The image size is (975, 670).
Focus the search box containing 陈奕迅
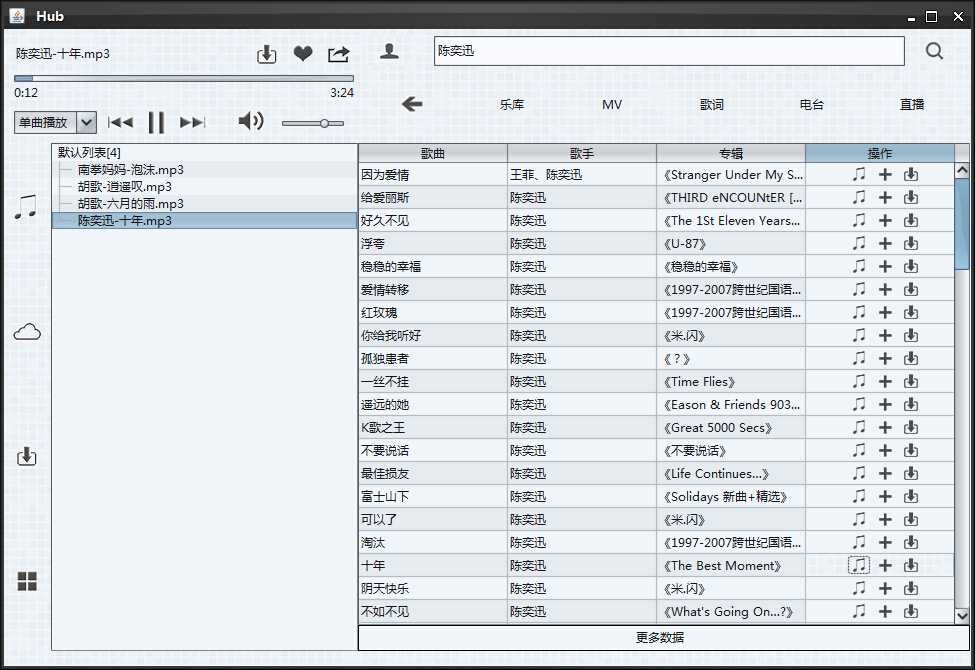click(x=669, y=51)
